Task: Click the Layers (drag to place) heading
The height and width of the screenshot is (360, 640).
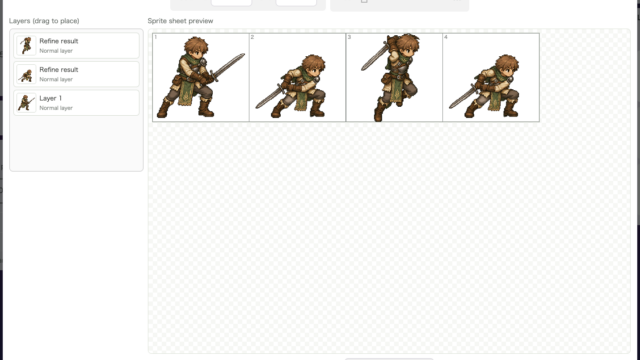Action: coord(44,21)
